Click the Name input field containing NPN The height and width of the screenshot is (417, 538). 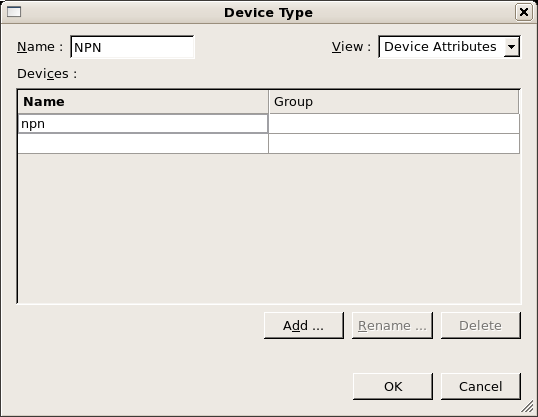(x=132, y=47)
